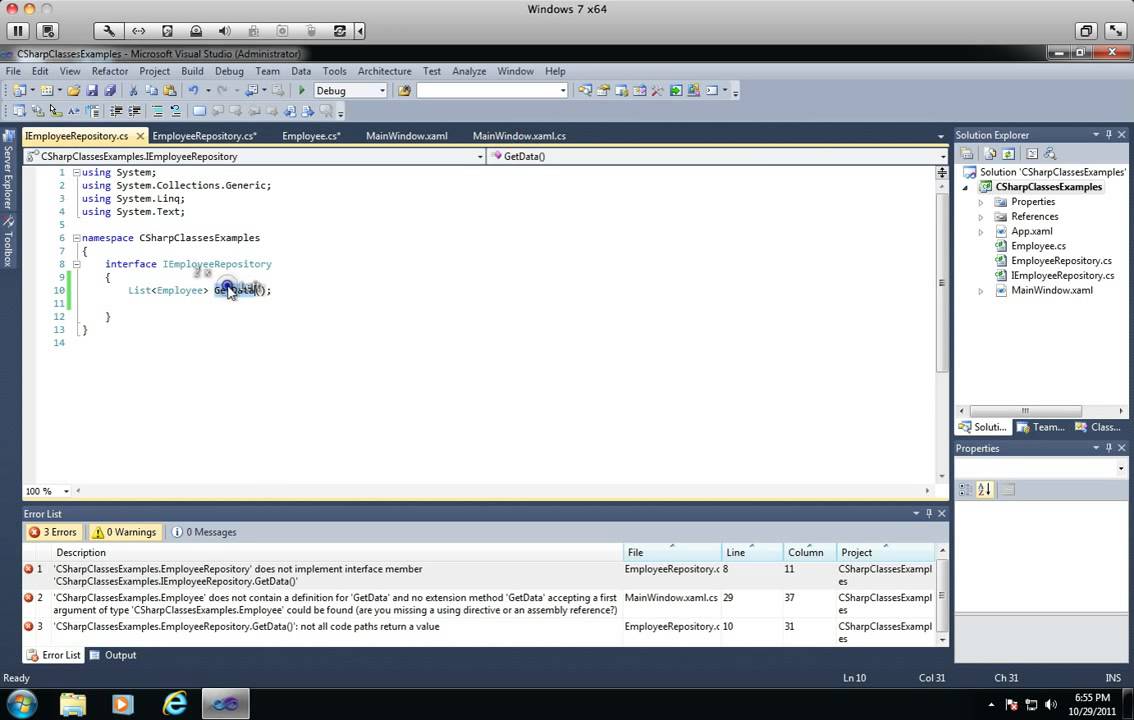Click the VM sound speaker icon
This screenshot has width=1134, height=720.
tap(225, 30)
